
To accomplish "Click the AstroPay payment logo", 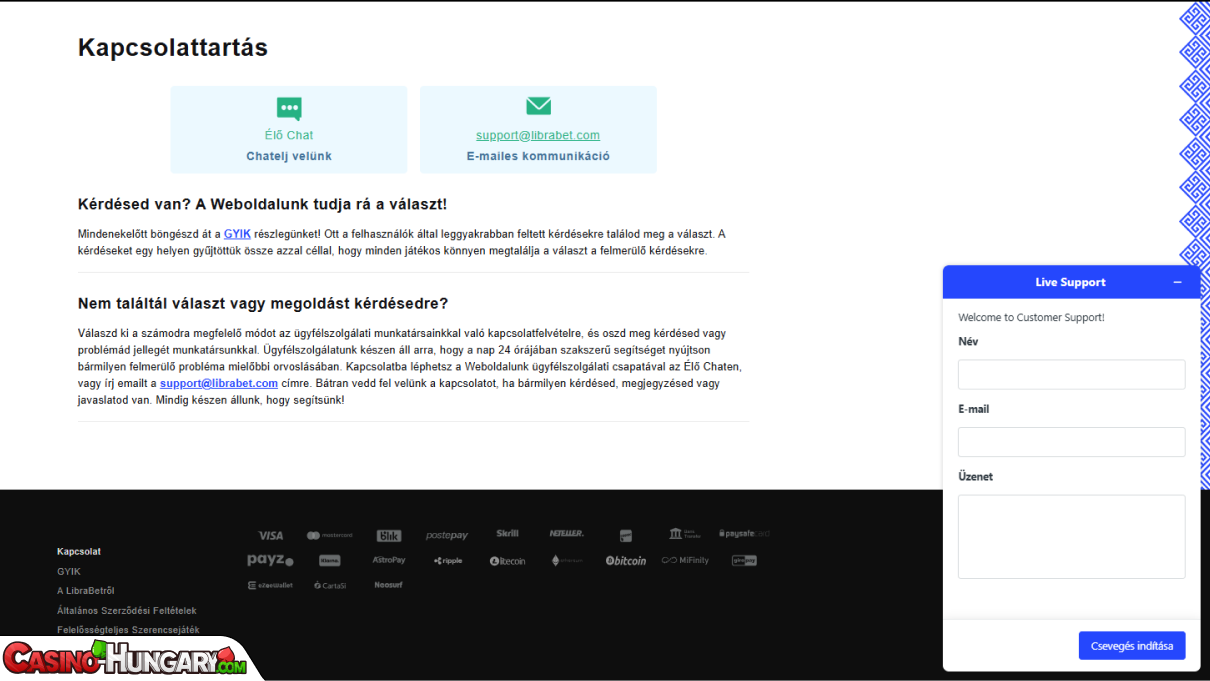I will [x=389, y=560].
